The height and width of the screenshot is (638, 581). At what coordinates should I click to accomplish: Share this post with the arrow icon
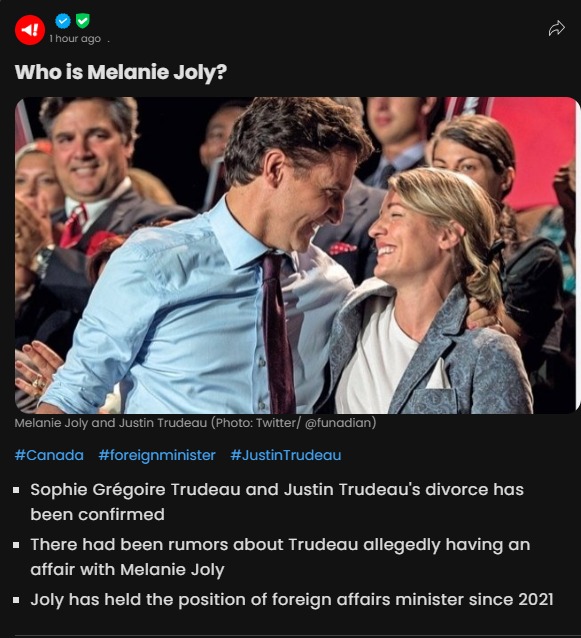click(x=556, y=28)
